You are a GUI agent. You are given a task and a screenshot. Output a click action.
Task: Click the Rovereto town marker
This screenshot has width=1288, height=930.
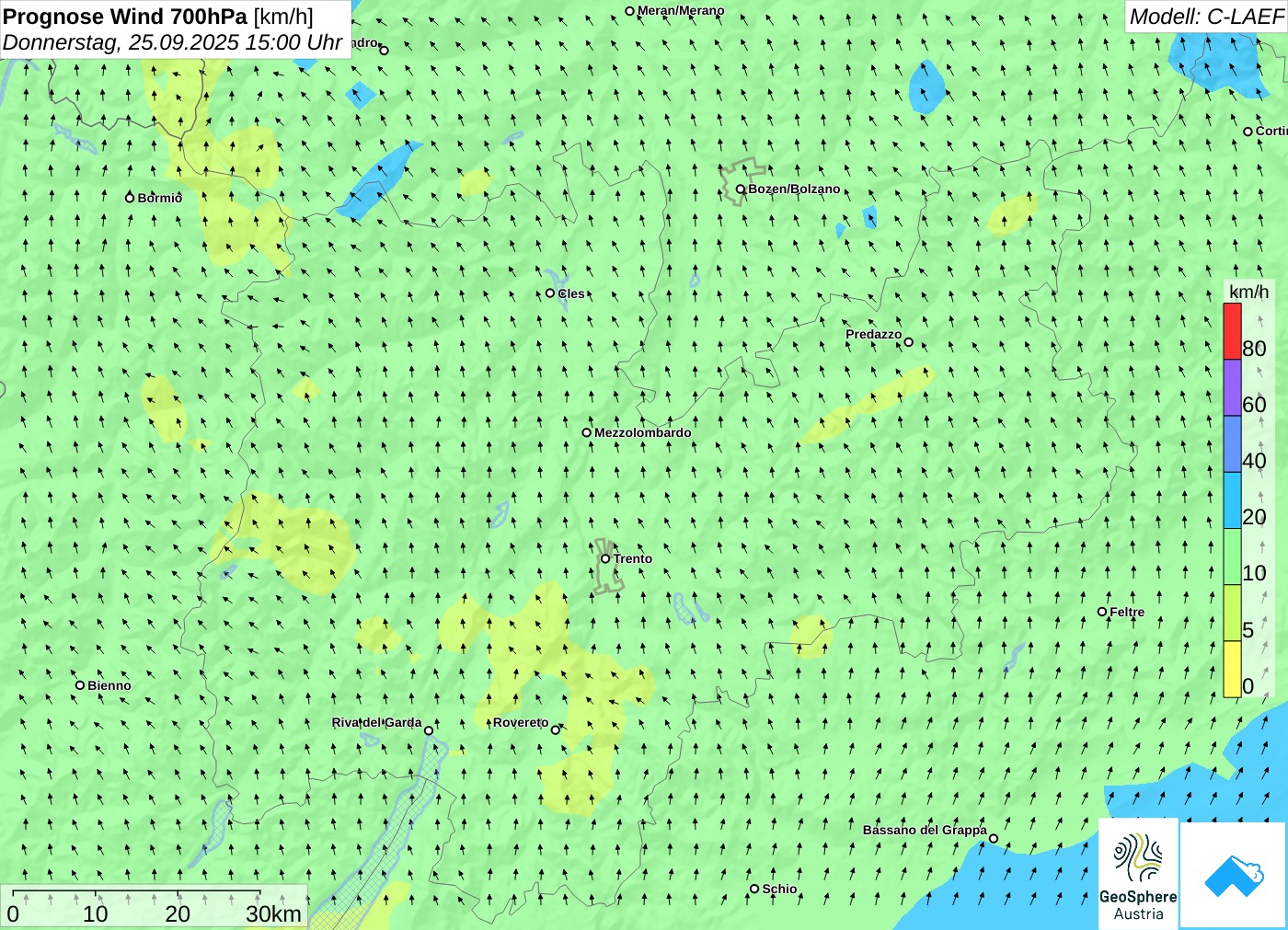(x=555, y=729)
